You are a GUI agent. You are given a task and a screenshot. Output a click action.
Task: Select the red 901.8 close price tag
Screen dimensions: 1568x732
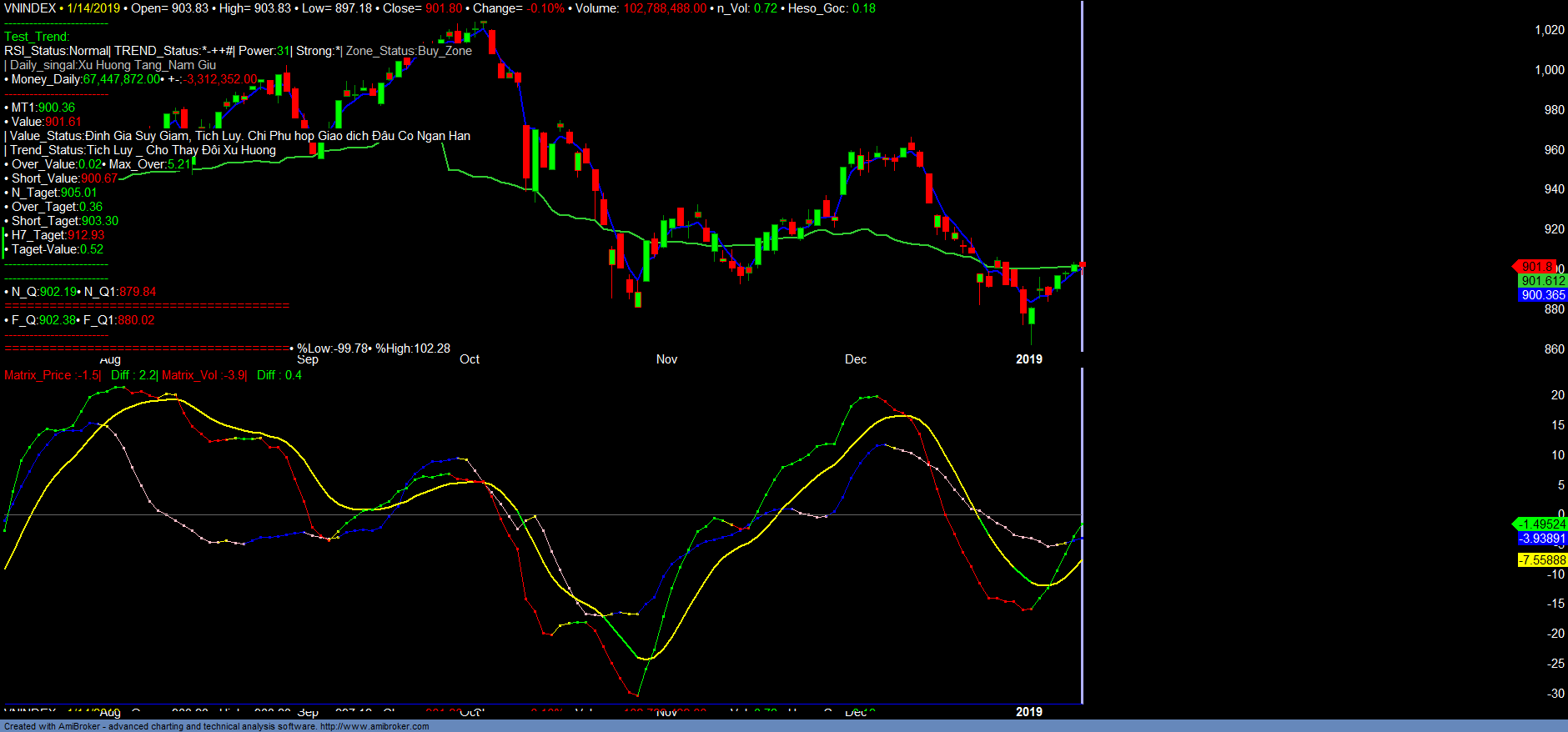coord(1536,266)
